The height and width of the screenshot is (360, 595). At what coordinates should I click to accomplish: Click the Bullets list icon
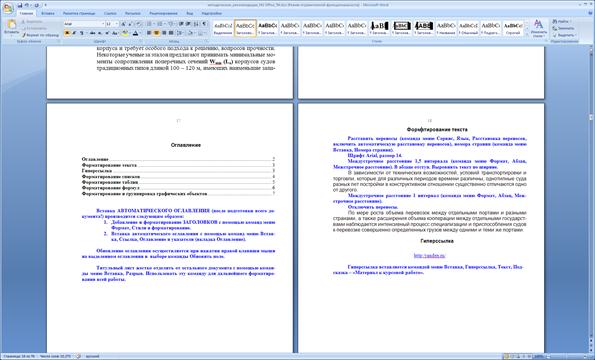coord(149,24)
